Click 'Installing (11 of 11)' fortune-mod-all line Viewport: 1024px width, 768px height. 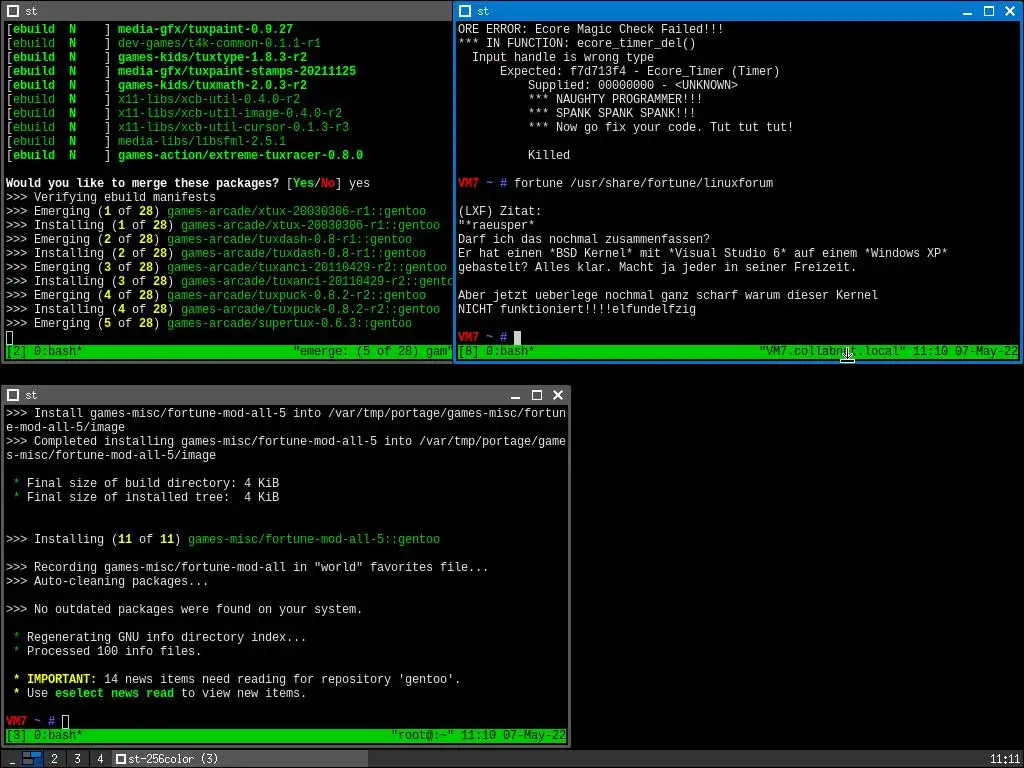coord(223,539)
